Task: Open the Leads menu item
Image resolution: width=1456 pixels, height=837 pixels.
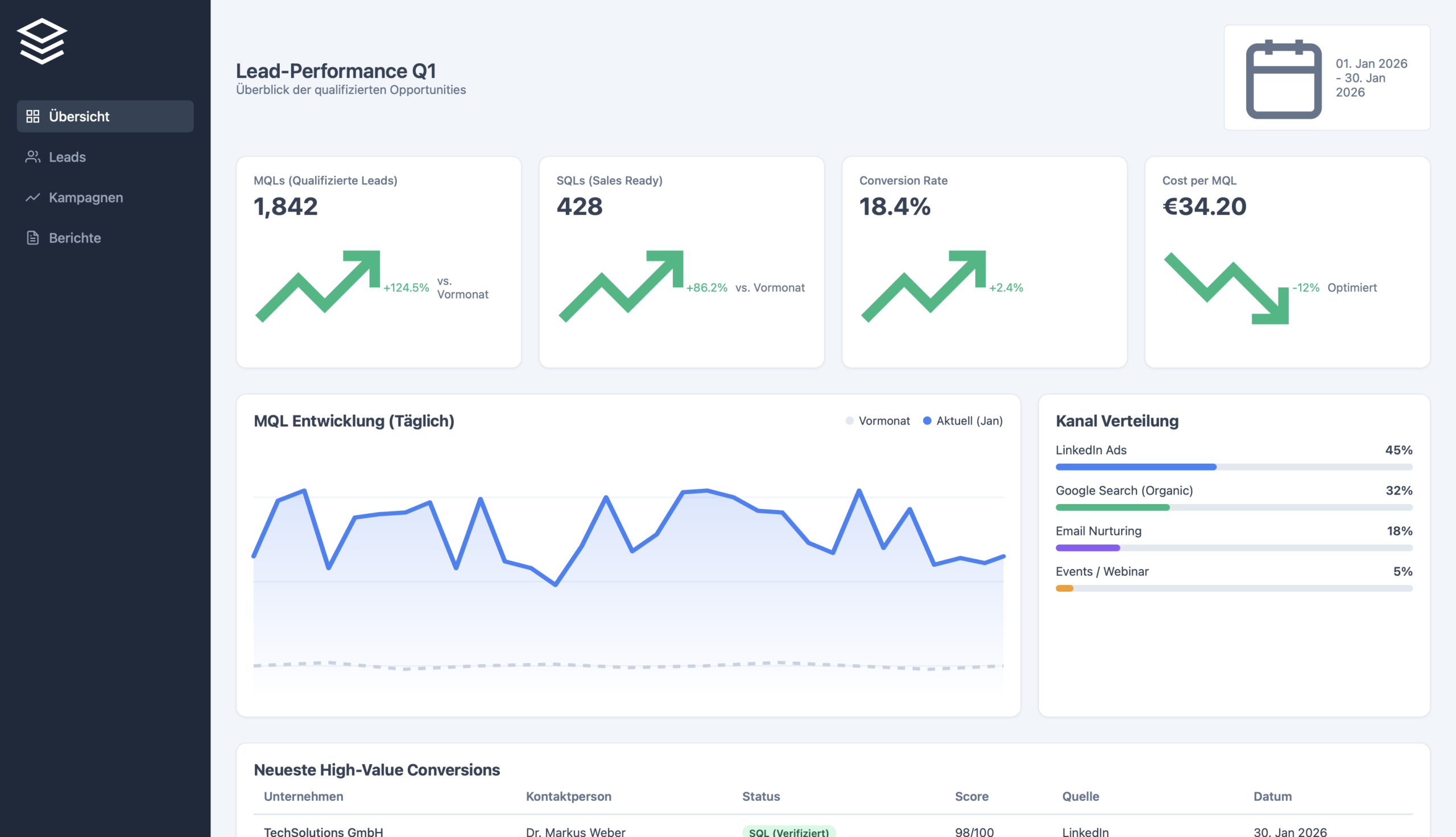Action: (67, 157)
